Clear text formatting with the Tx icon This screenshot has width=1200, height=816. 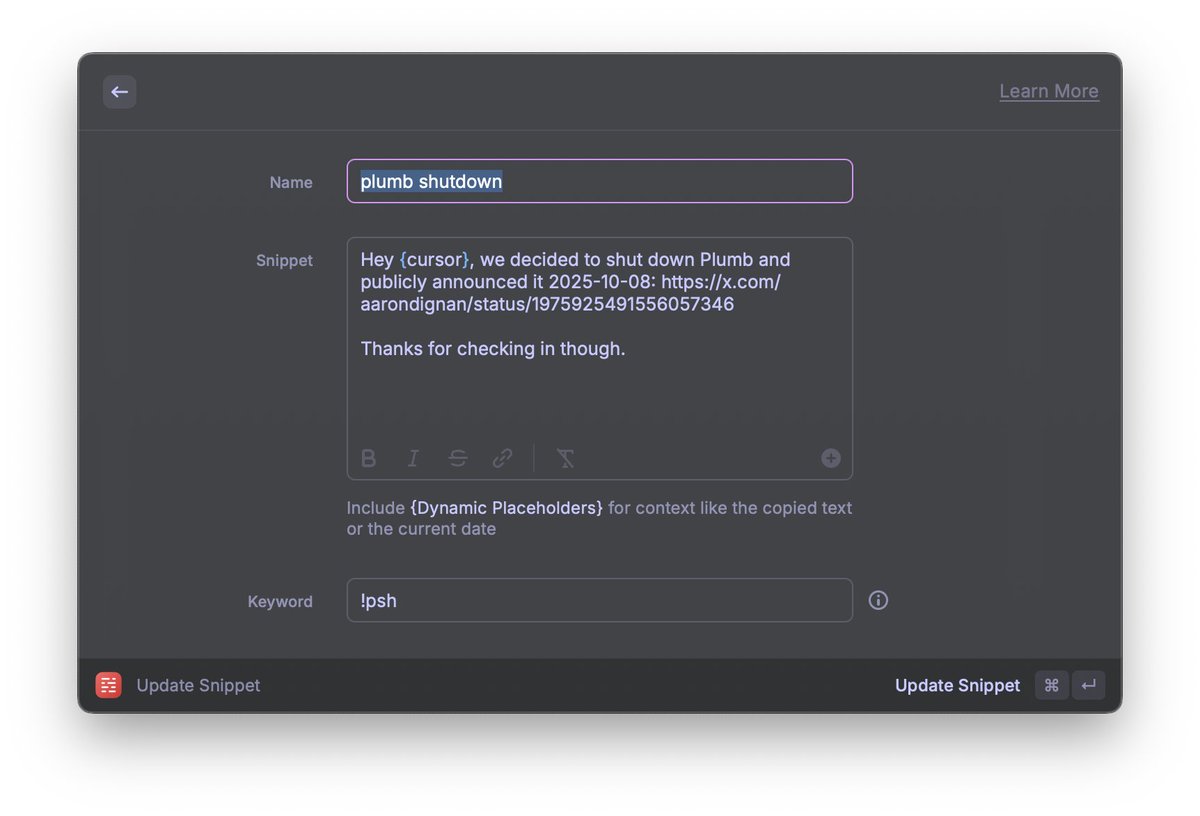click(565, 458)
